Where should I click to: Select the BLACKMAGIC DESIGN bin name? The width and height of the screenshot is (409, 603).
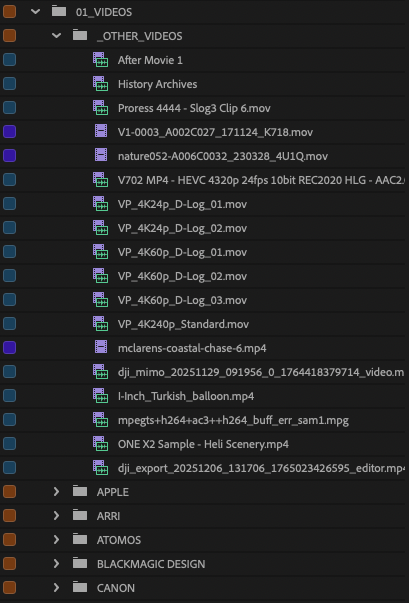pyautogui.click(x=151, y=564)
